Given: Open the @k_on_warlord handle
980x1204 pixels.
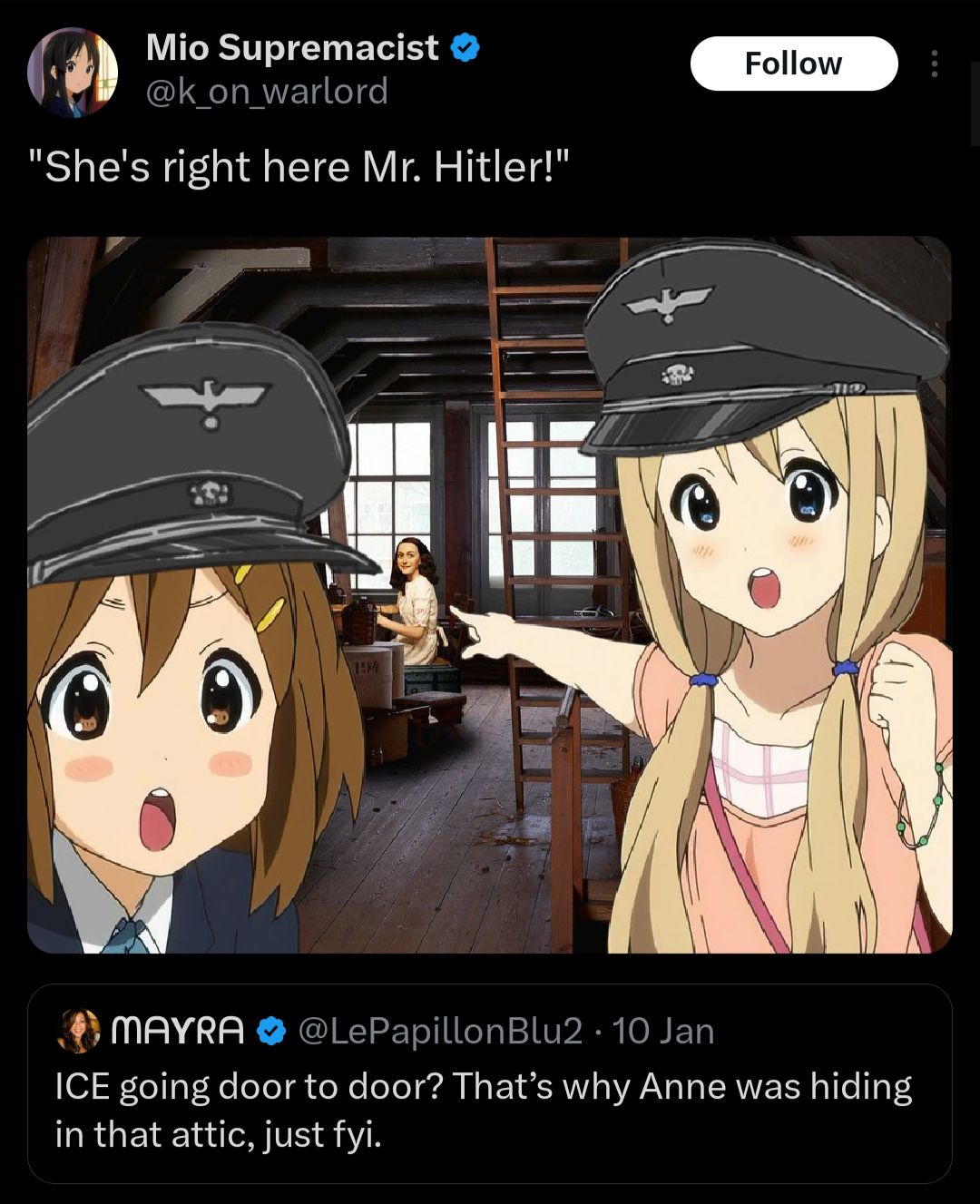Looking at the screenshot, I should (x=267, y=91).
